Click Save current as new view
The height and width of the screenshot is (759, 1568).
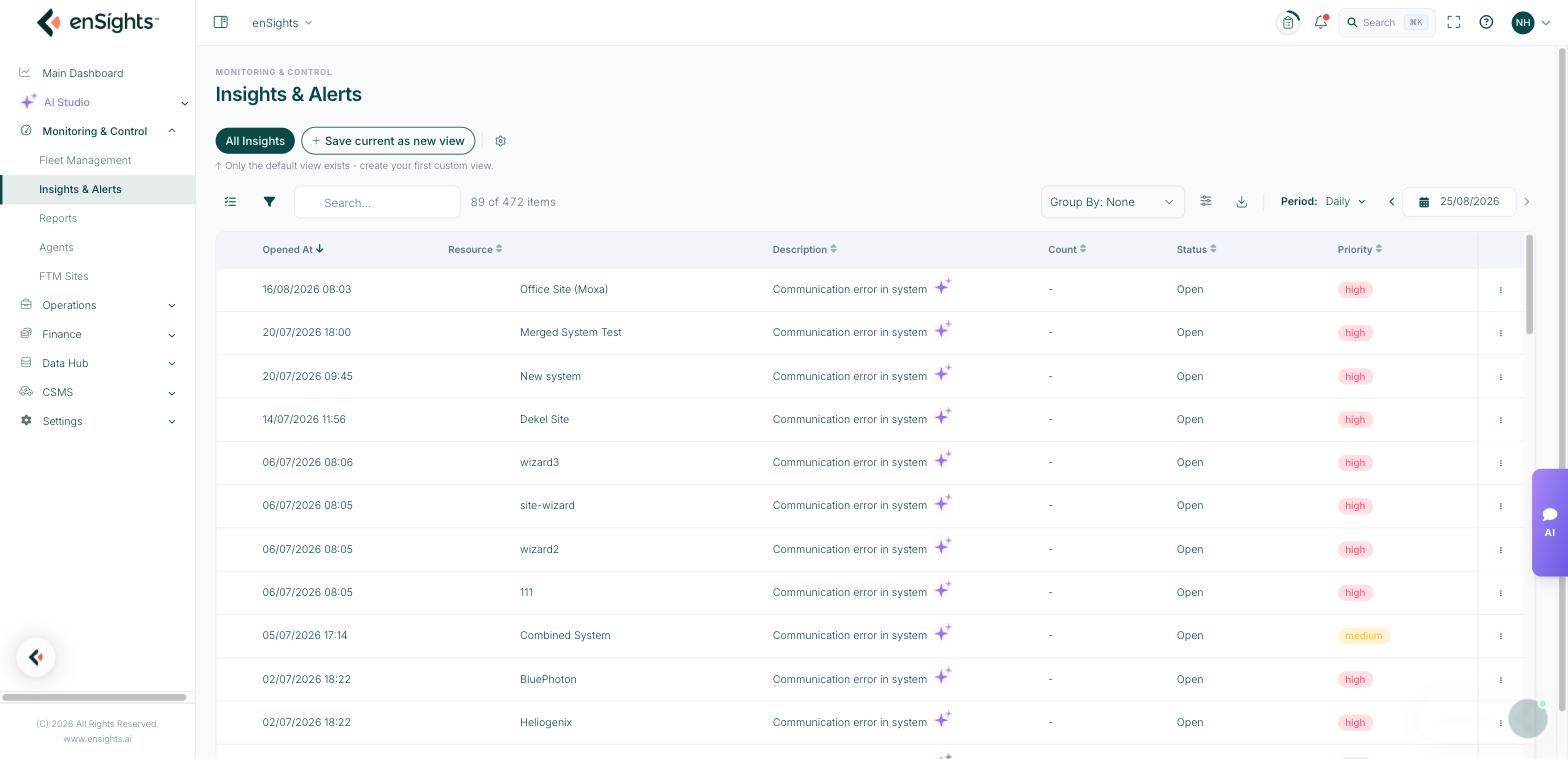tap(388, 141)
